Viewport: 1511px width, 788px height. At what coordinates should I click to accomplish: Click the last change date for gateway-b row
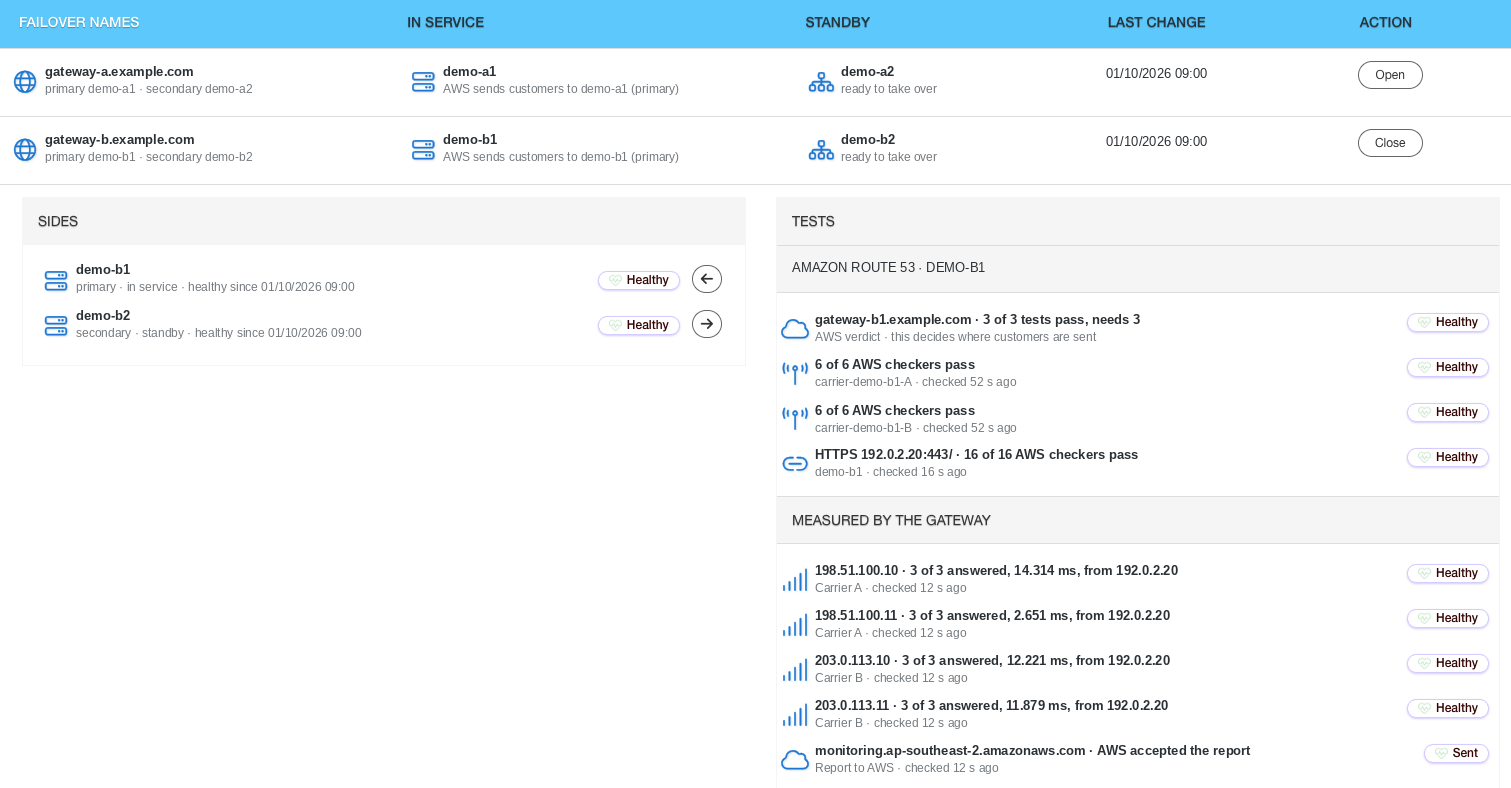[1156, 141]
